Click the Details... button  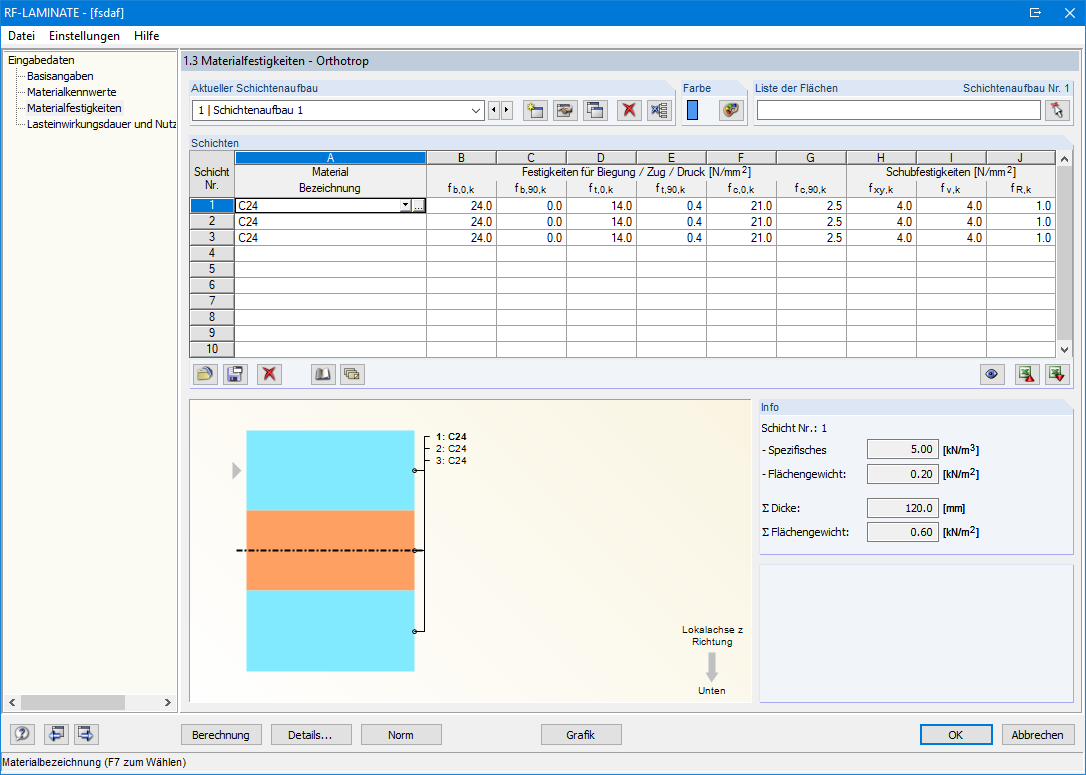pyautogui.click(x=311, y=735)
